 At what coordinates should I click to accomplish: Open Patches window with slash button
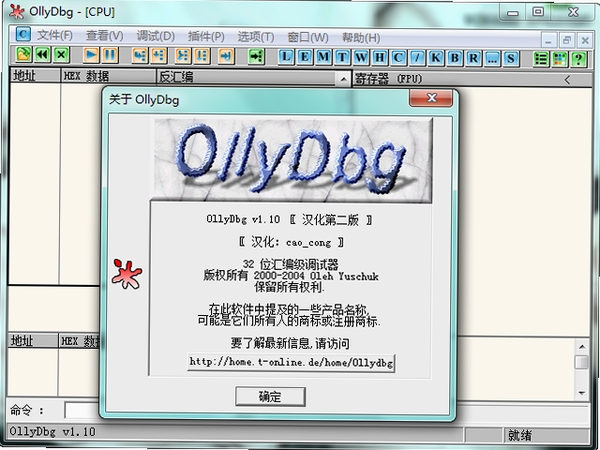[417, 58]
